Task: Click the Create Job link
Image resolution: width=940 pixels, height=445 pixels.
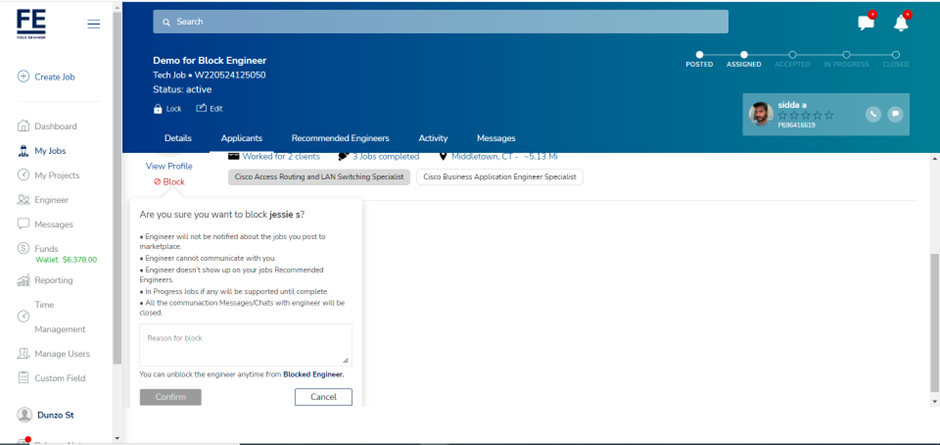Action: [55, 77]
